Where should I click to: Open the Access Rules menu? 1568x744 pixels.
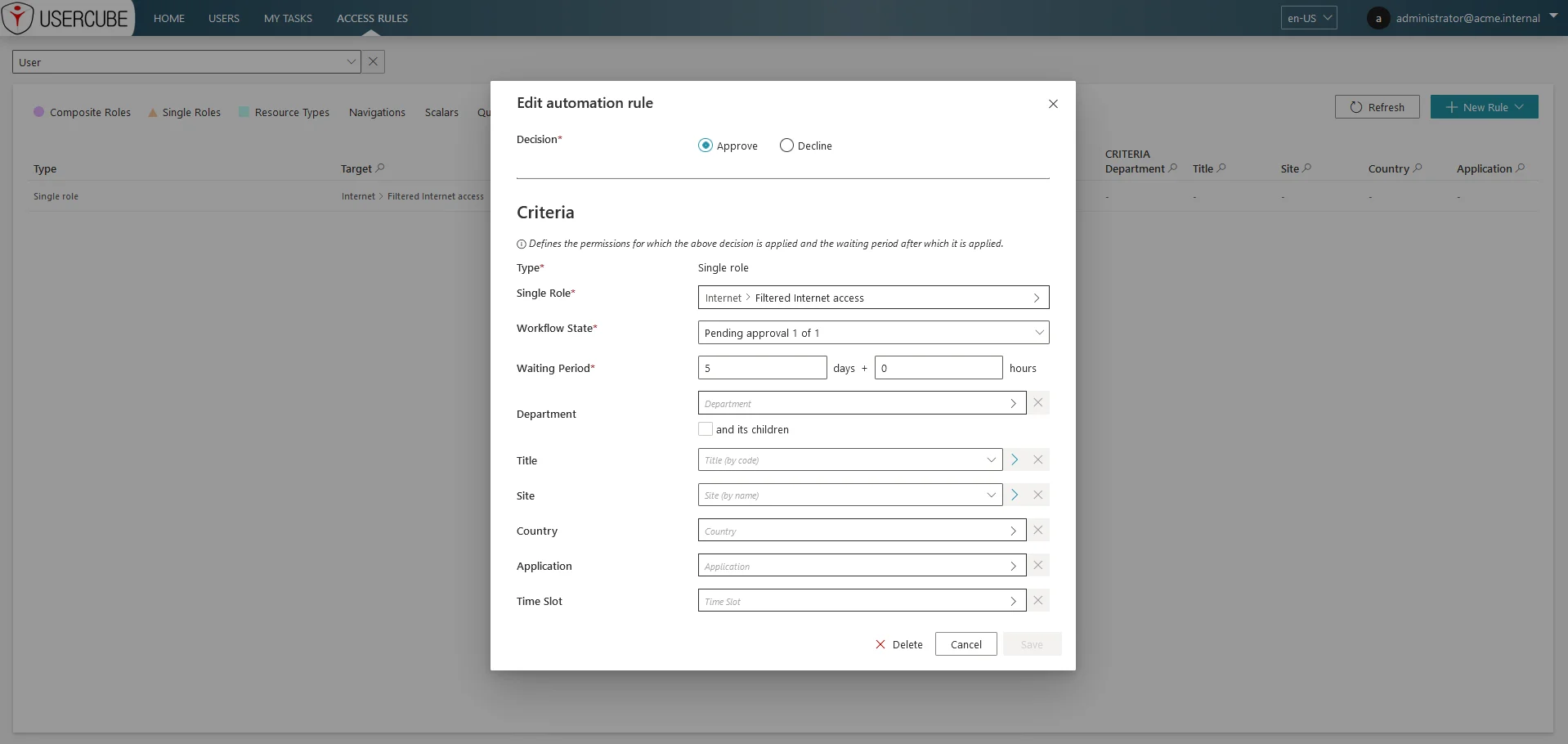(x=372, y=18)
